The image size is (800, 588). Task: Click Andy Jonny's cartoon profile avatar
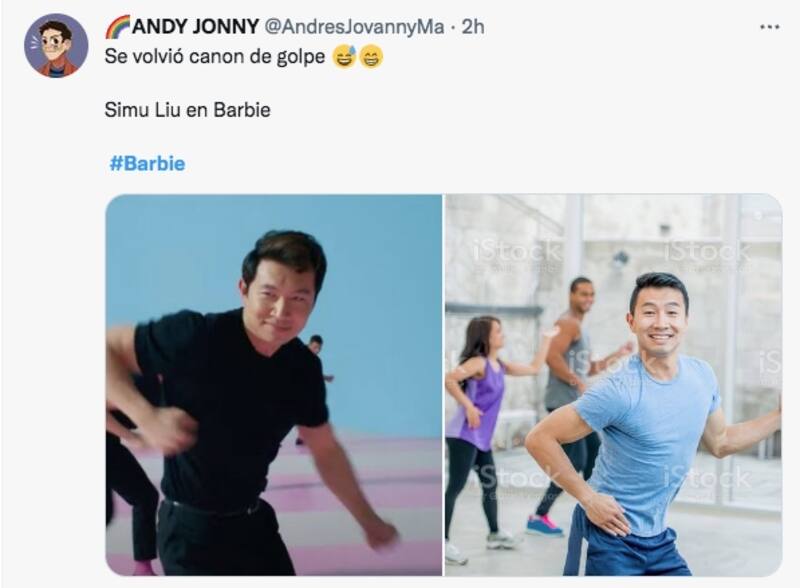point(56,46)
